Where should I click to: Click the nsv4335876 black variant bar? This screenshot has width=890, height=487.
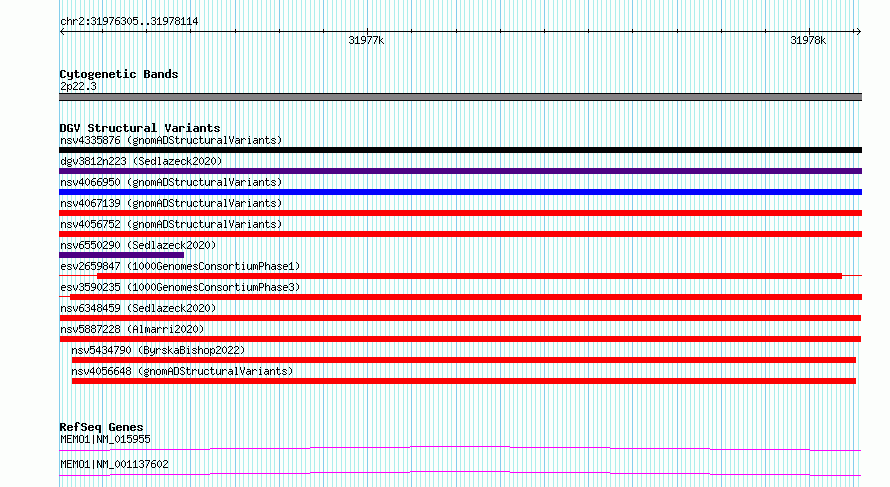[460, 150]
